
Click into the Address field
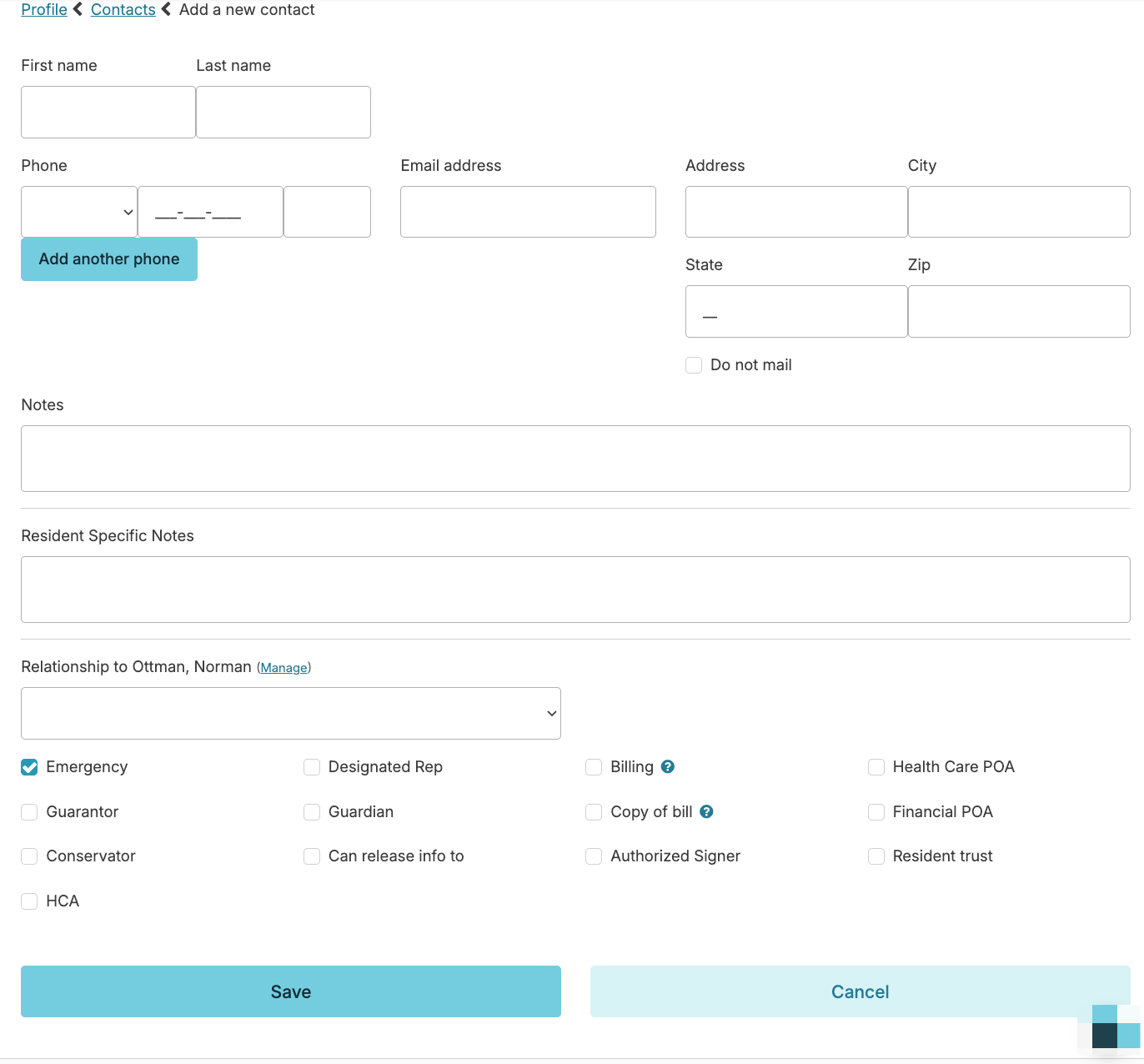click(x=796, y=212)
